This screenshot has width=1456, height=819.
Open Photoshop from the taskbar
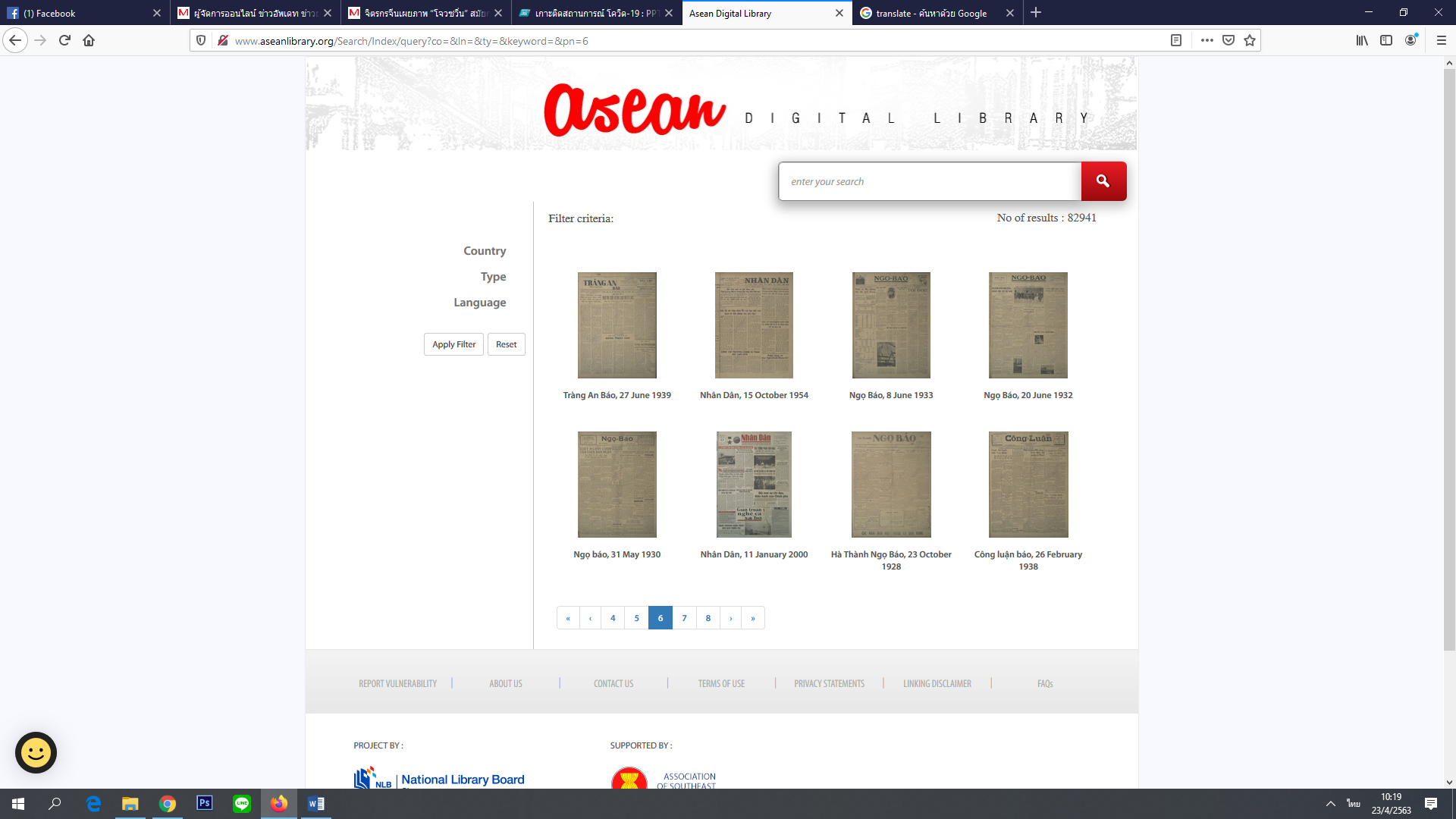pyautogui.click(x=204, y=803)
